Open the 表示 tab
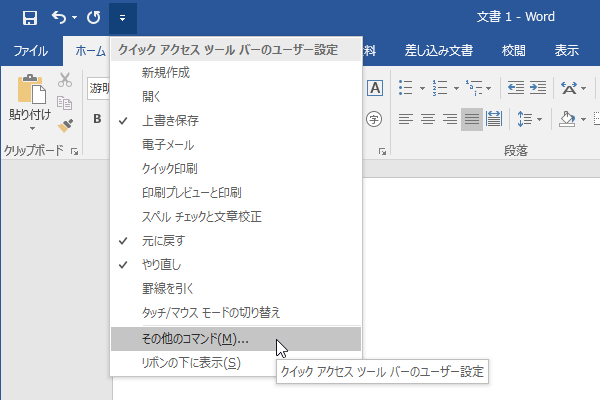600x400 pixels. pos(567,51)
